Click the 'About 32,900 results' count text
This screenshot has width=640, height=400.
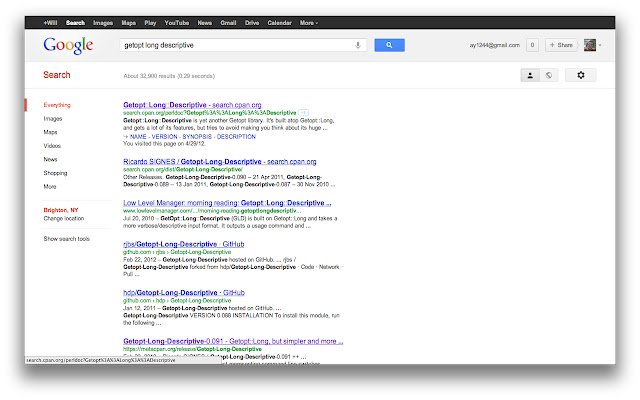coord(169,76)
